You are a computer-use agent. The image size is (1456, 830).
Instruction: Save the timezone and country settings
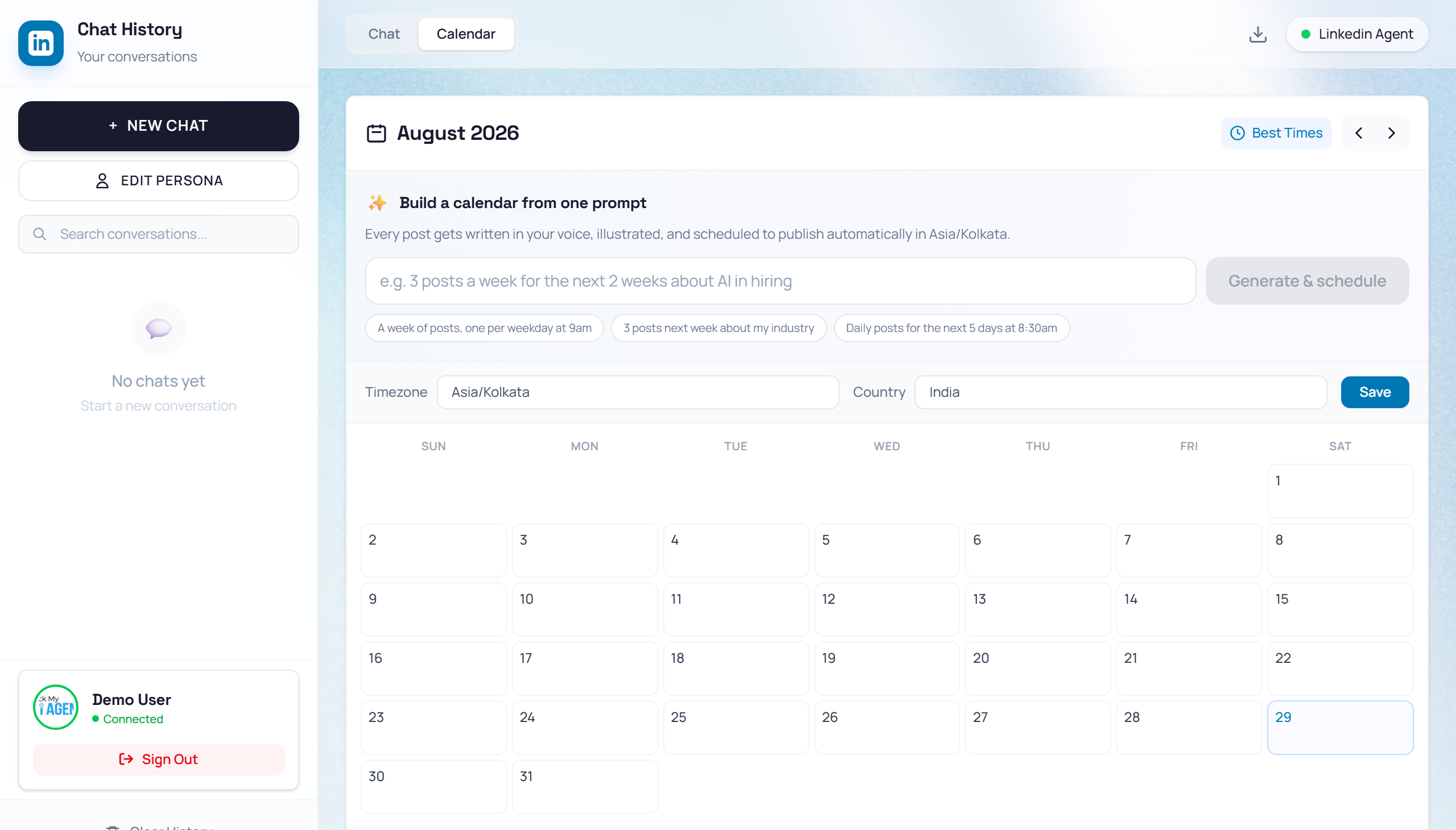(1375, 392)
